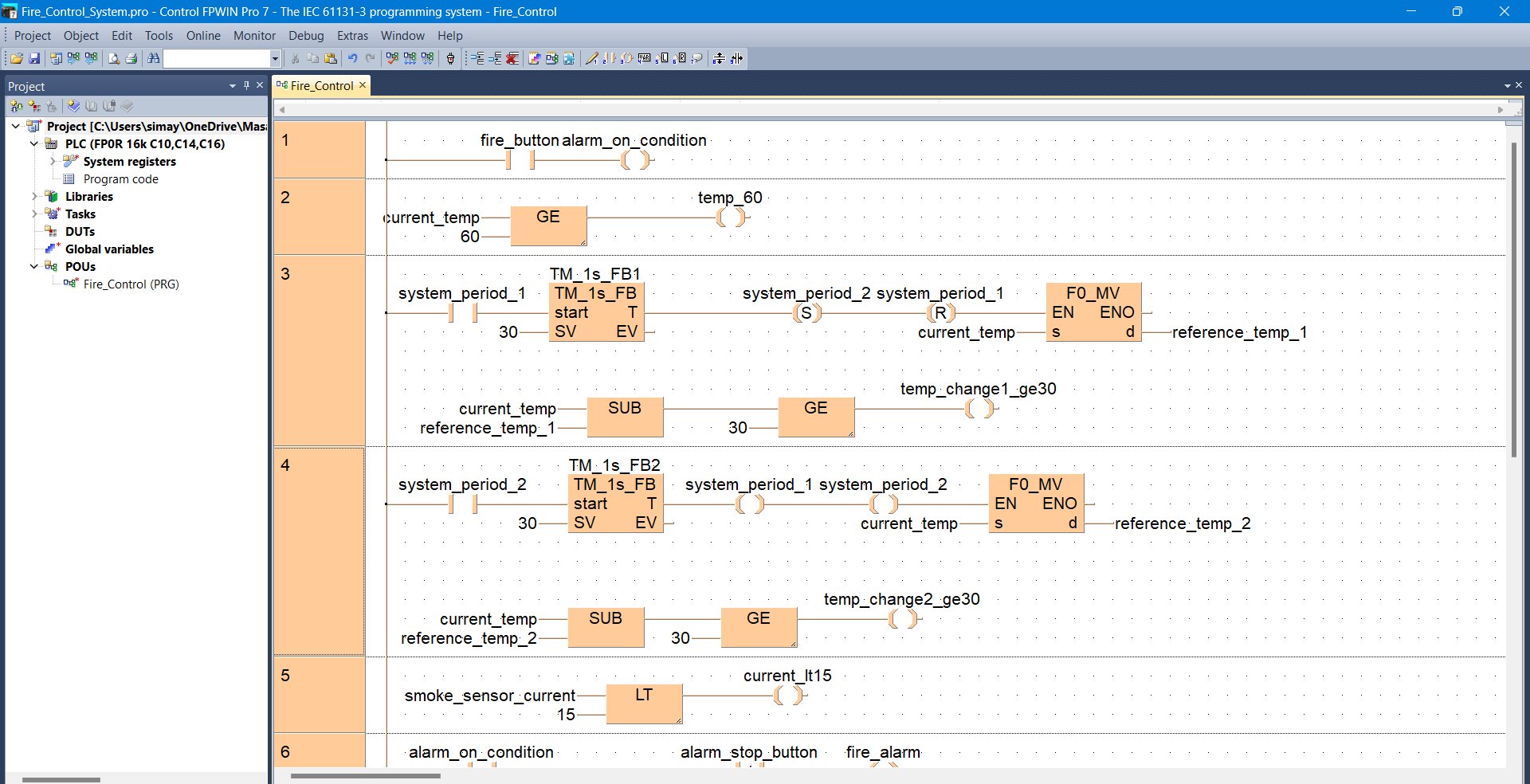Open the Extras menu
The width and height of the screenshot is (1530, 784).
pyautogui.click(x=352, y=36)
